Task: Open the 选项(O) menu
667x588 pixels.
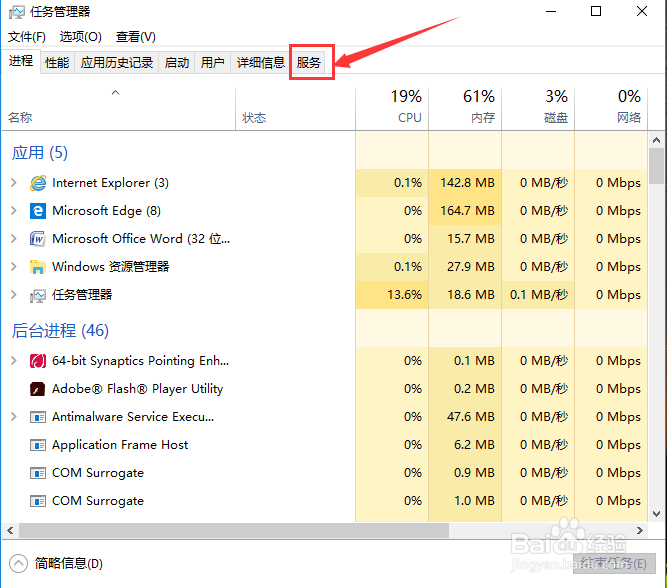Action: pyautogui.click(x=80, y=37)
